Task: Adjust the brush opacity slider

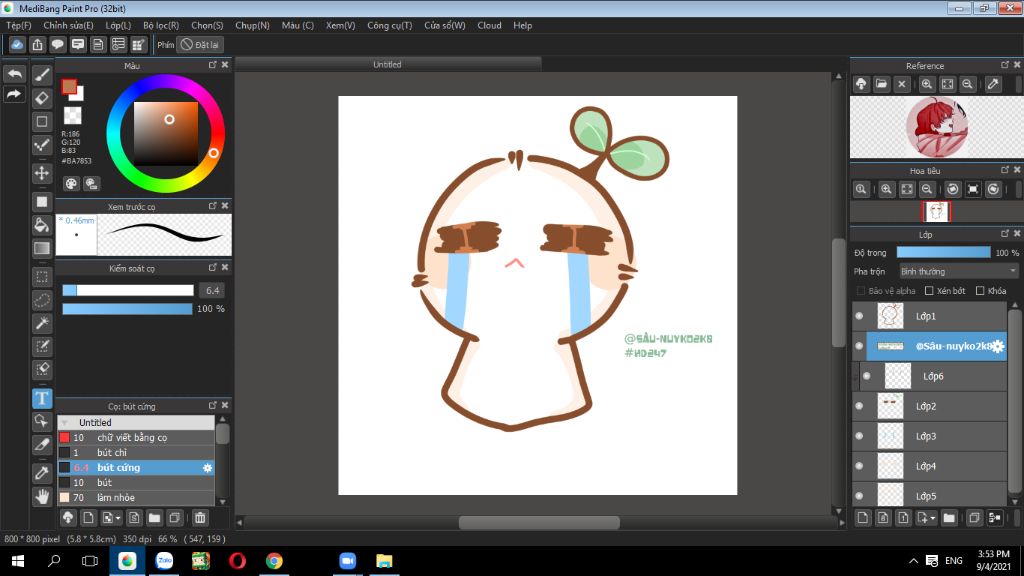Action: (x=127, y=308)
